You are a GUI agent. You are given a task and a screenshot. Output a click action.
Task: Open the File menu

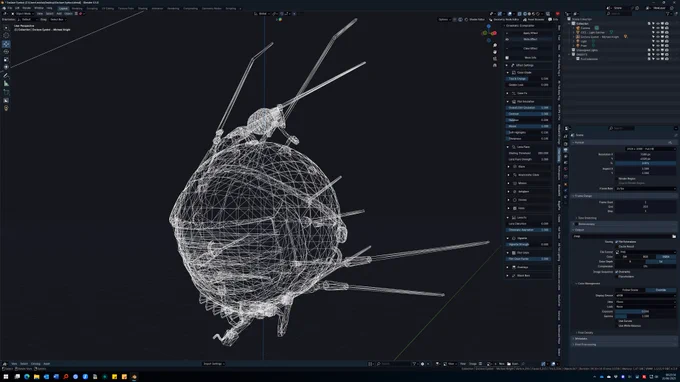coord(10,8)
